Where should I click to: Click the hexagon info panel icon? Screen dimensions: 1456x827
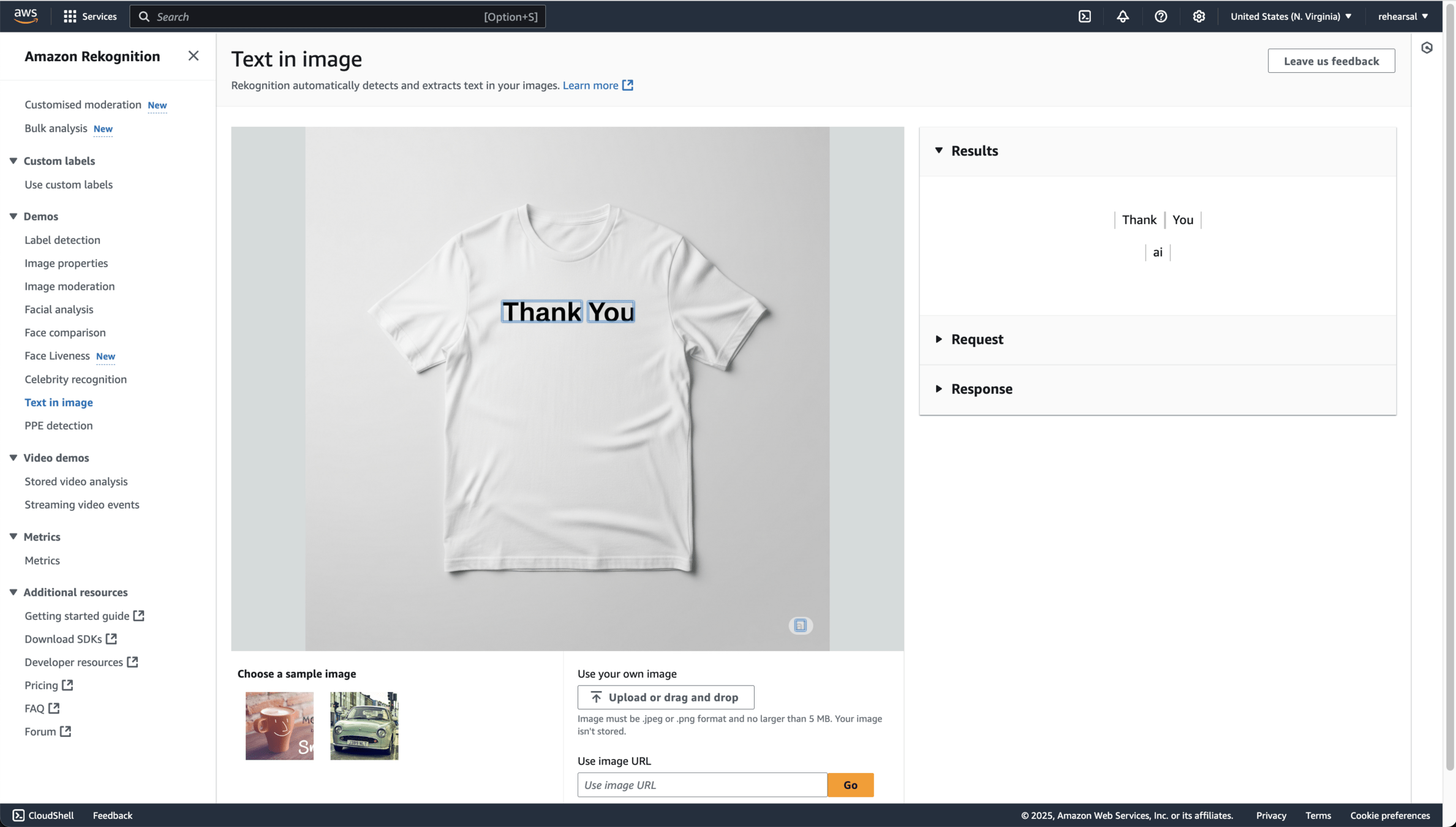click(1427, 48)
